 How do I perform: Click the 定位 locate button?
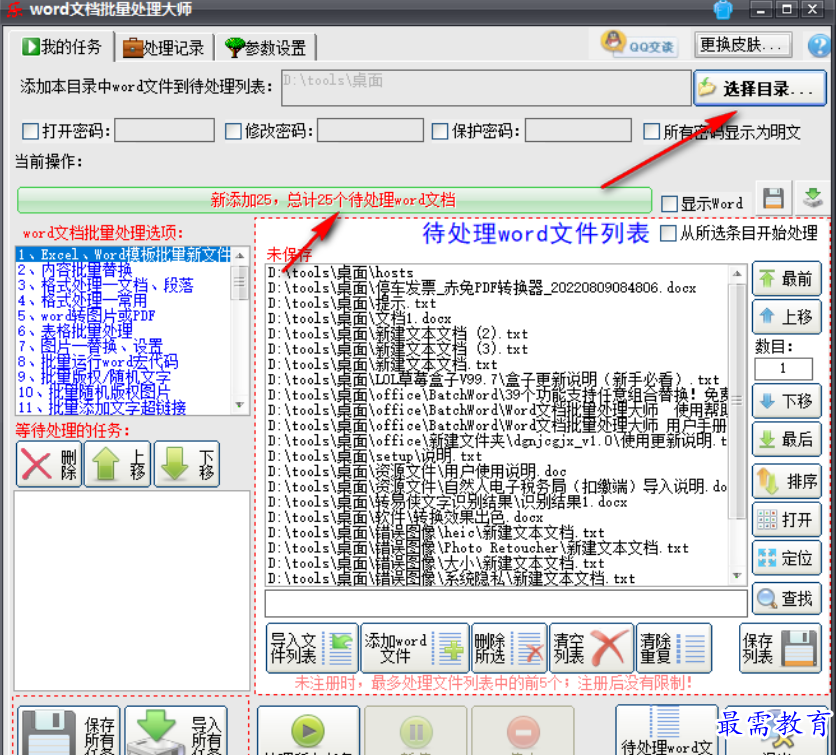(x=787, y=558)
